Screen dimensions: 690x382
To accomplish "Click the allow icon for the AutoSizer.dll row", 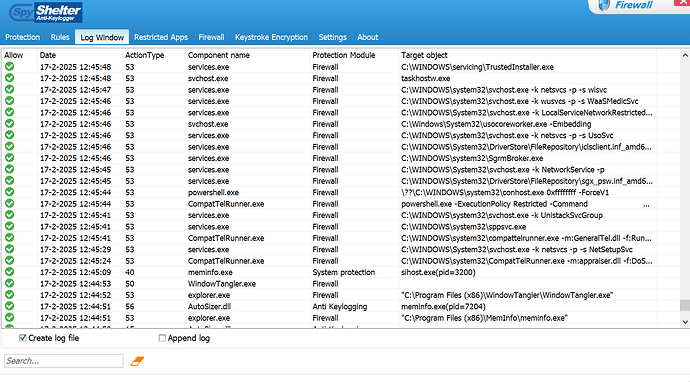I will tap(9, 306).
